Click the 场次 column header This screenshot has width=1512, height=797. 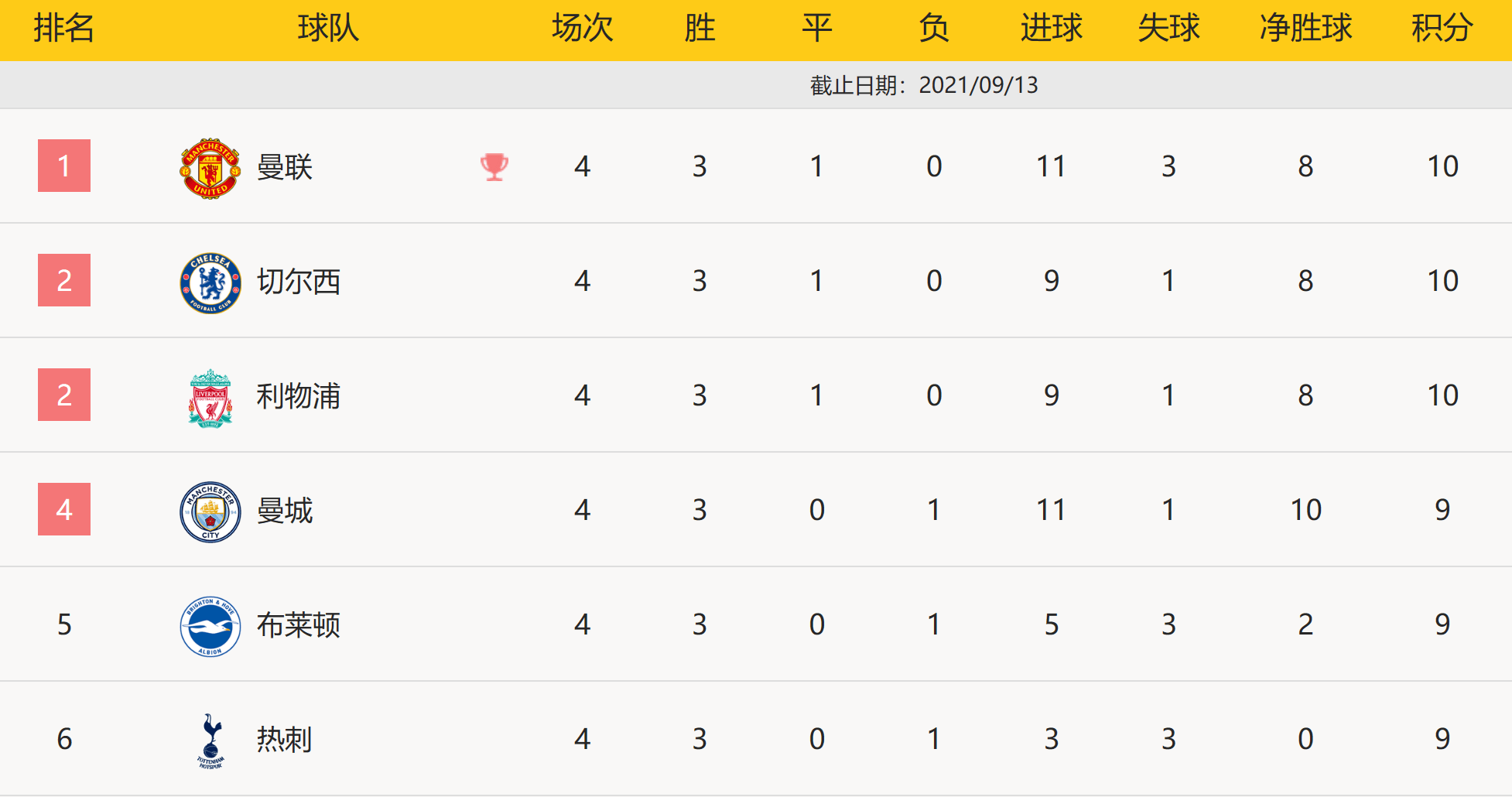[x=582, y=29]
